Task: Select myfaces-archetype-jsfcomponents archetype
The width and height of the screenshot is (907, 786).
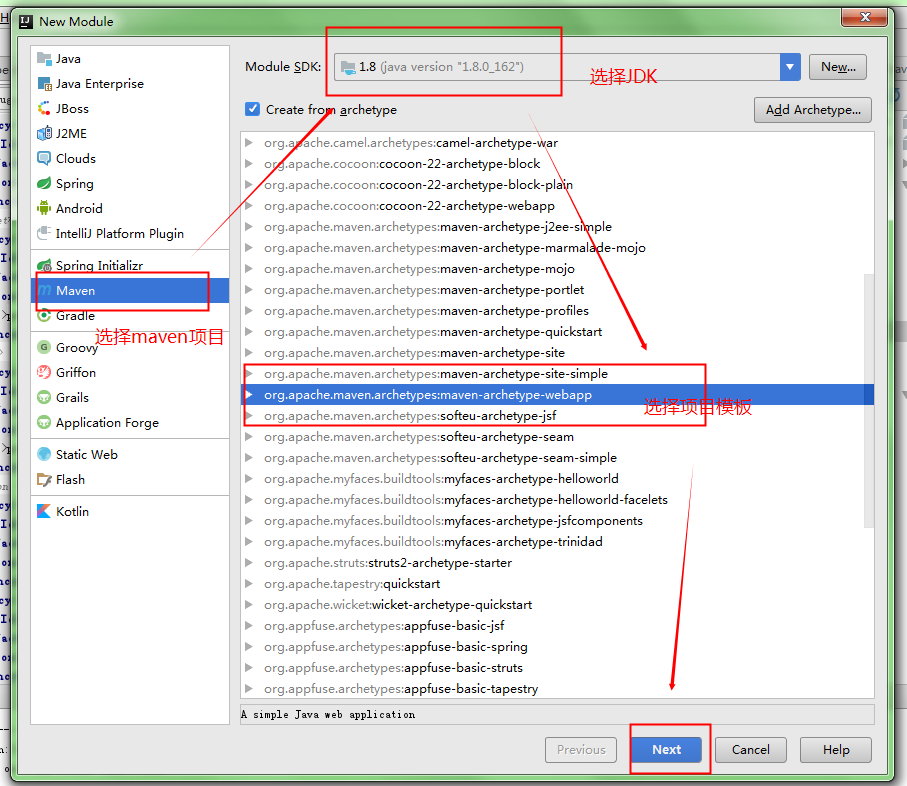Action: tap(558, 521)
